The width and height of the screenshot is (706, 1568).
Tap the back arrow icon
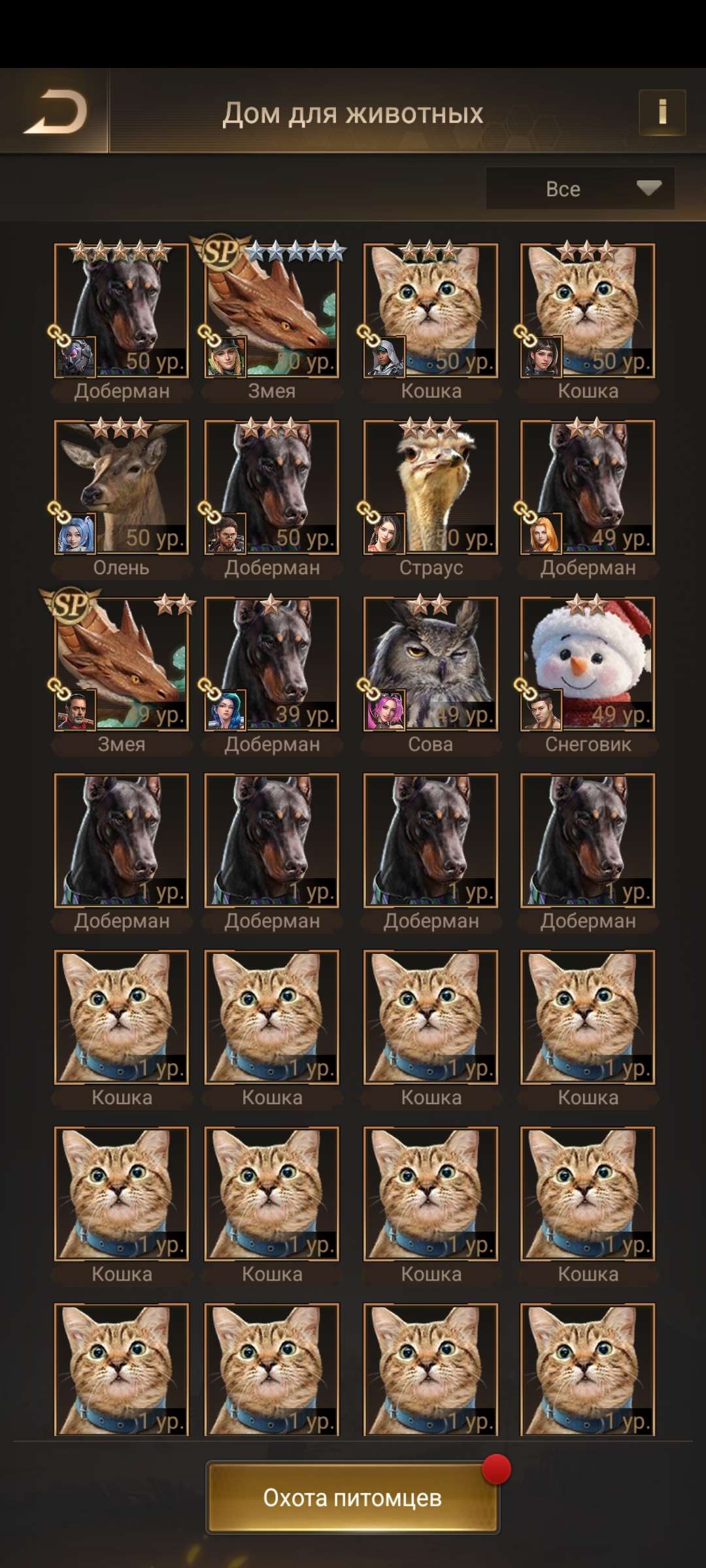tap(55, 112)
